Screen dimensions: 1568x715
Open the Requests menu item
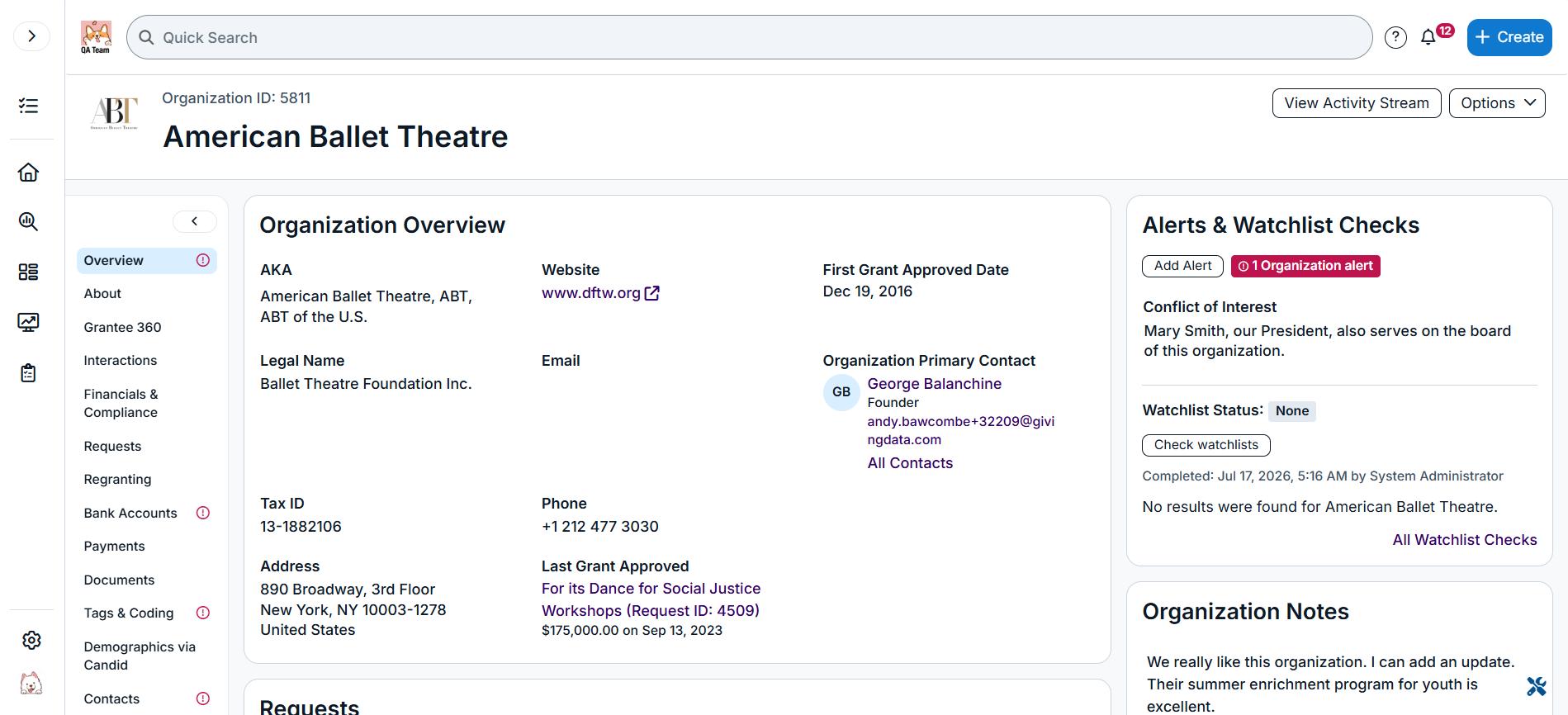point(112,447)
